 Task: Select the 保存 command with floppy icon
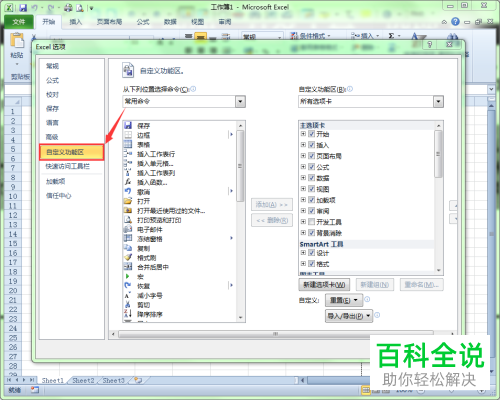tap(128, 125)
